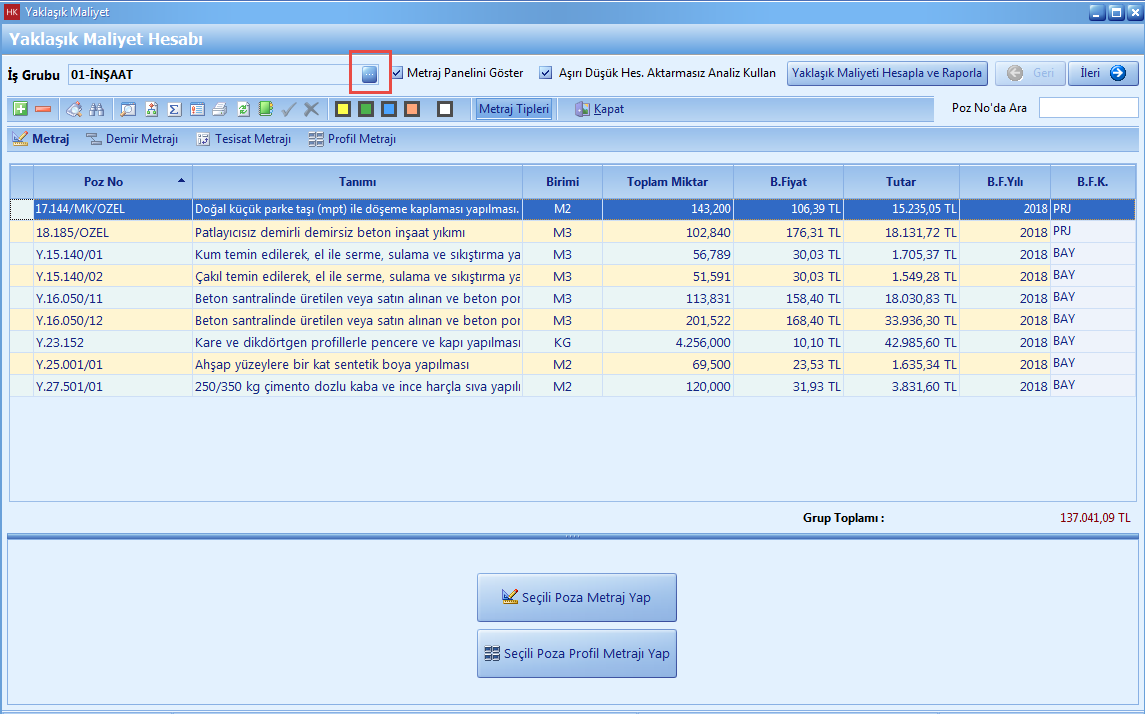Click the magnifier preview icon in toolbar
1145x714 pixels.
click(128, 109)
